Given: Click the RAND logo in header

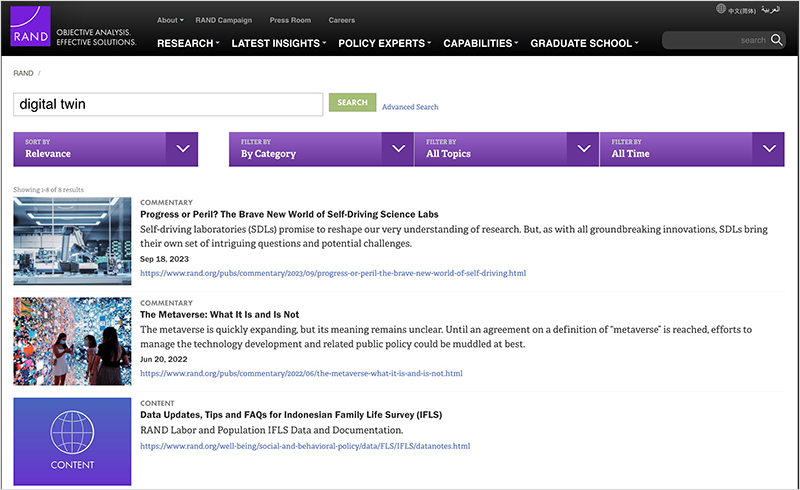Looking at the screenshot, I should tap(30, 26).
